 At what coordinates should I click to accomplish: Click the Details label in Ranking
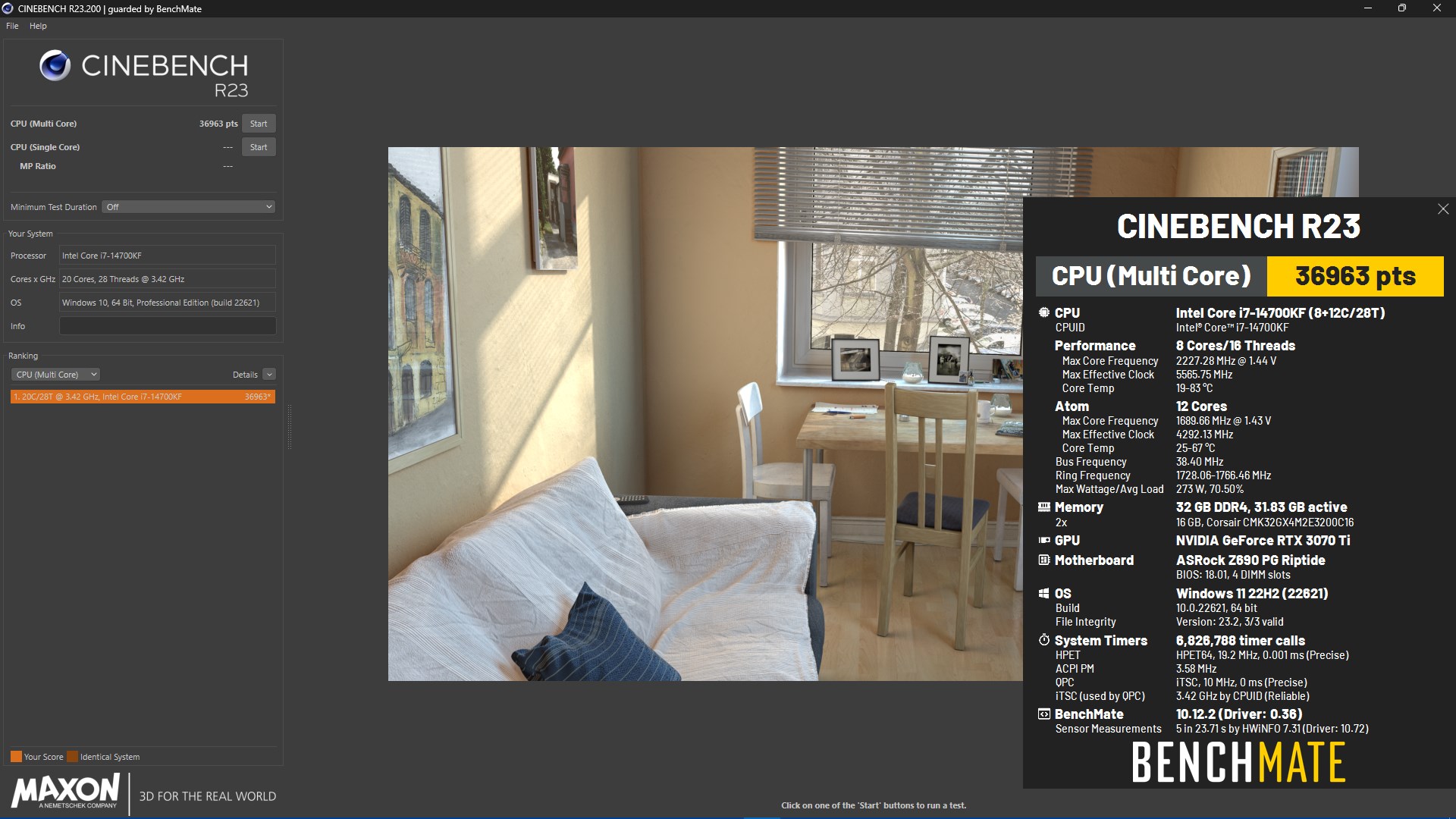245,375
